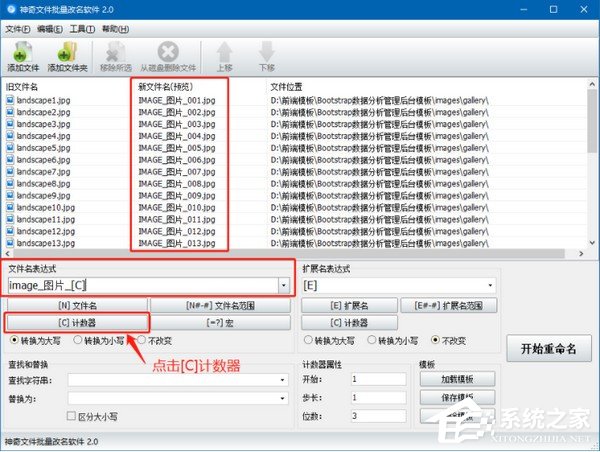Select extension convert to uppercase radio
Image resolution: width=600 pixels, height=452 pixels.
pos(308,340)
